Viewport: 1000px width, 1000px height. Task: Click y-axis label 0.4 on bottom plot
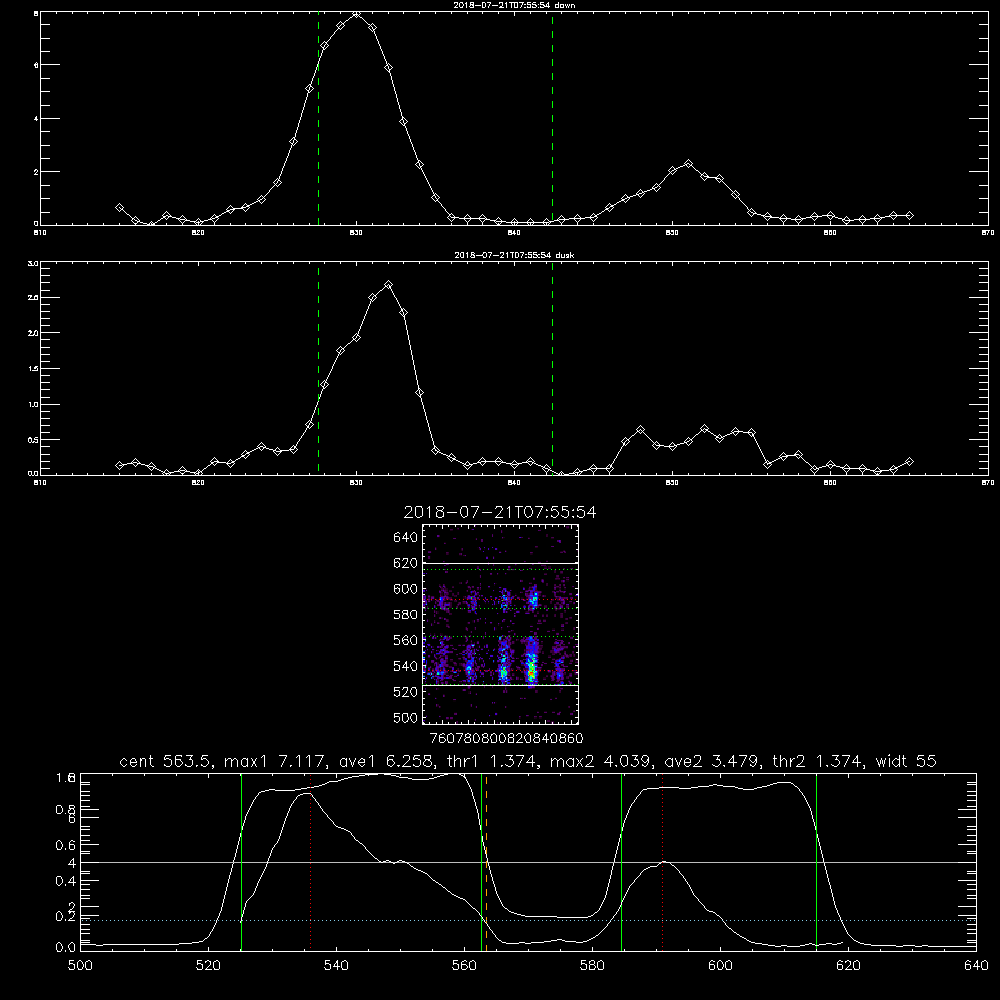coord(64,881)
